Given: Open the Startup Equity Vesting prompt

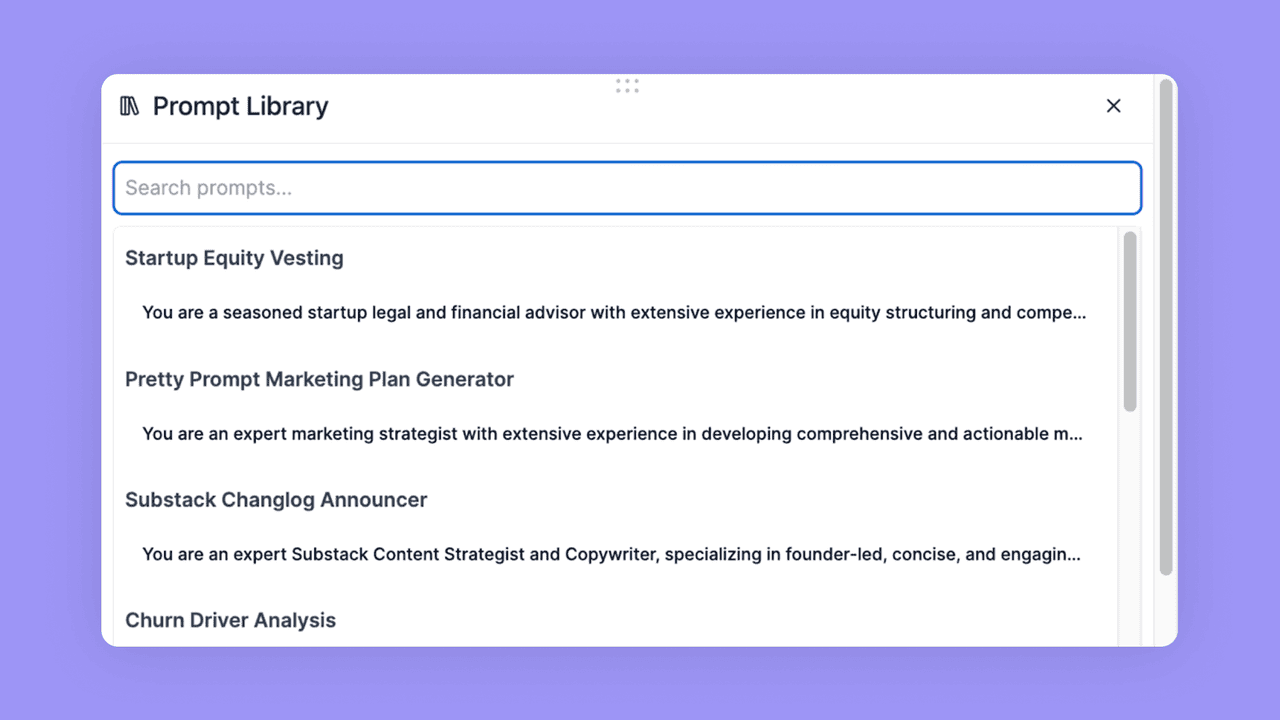Looking at the screenshot, I should pyautogui.click(x=234, y=258).
